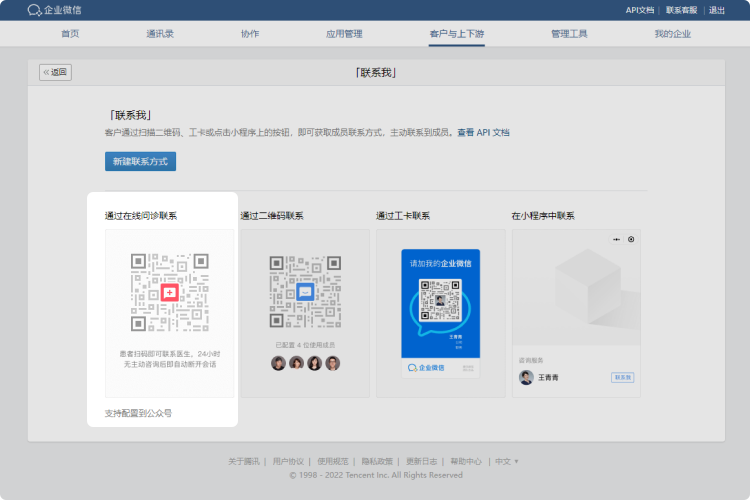The width and height of the screenshot is (750, 500).
Task: Click 通过二维码联系 heading
Action: tap(272, 216)
